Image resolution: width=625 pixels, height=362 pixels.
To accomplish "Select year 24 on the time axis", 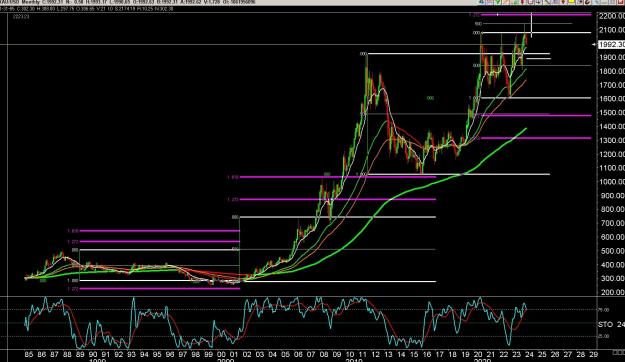I will pyautogui.click(x=529, y=354).
